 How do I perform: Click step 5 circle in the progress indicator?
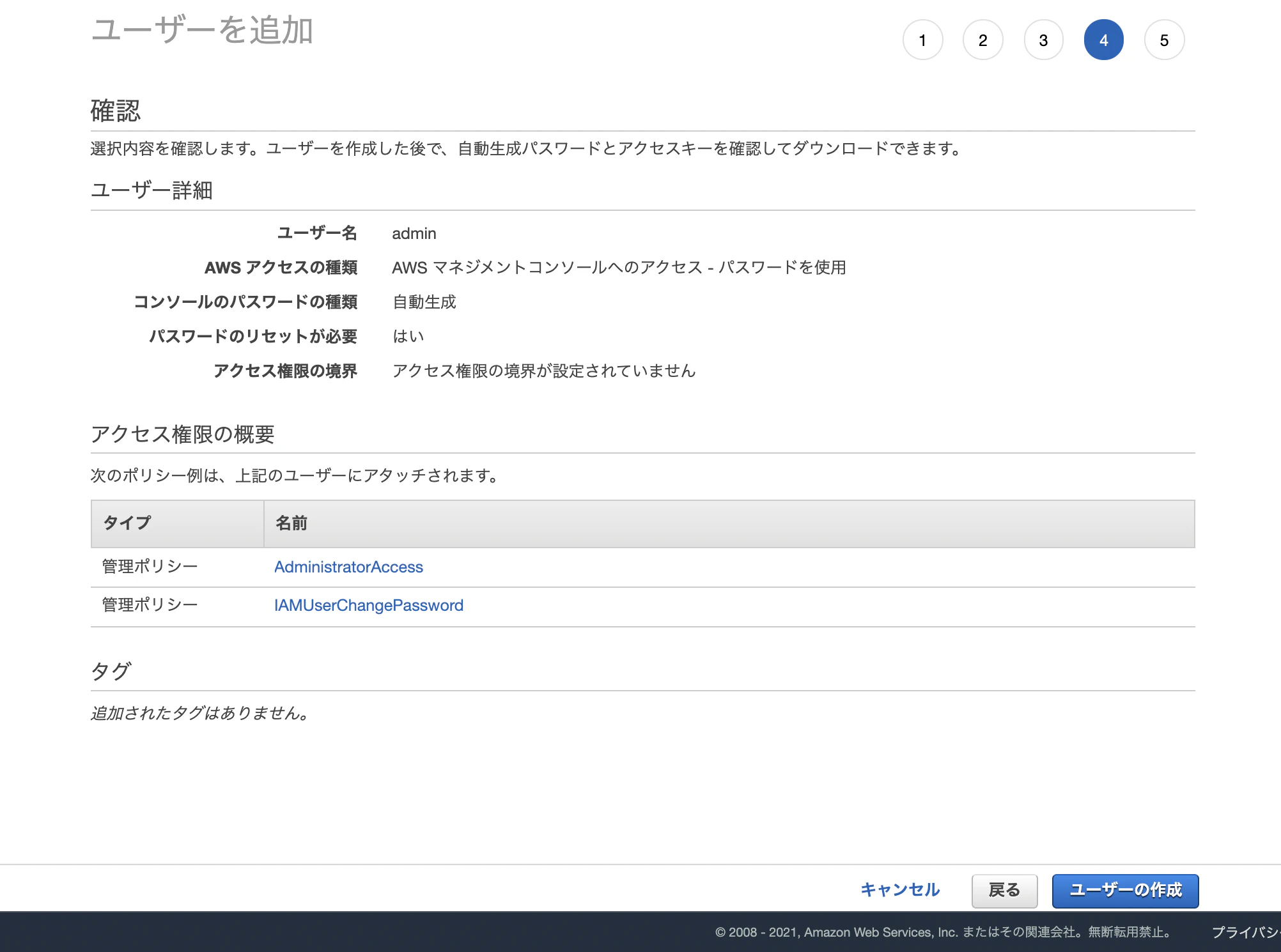coord(1163,39)
